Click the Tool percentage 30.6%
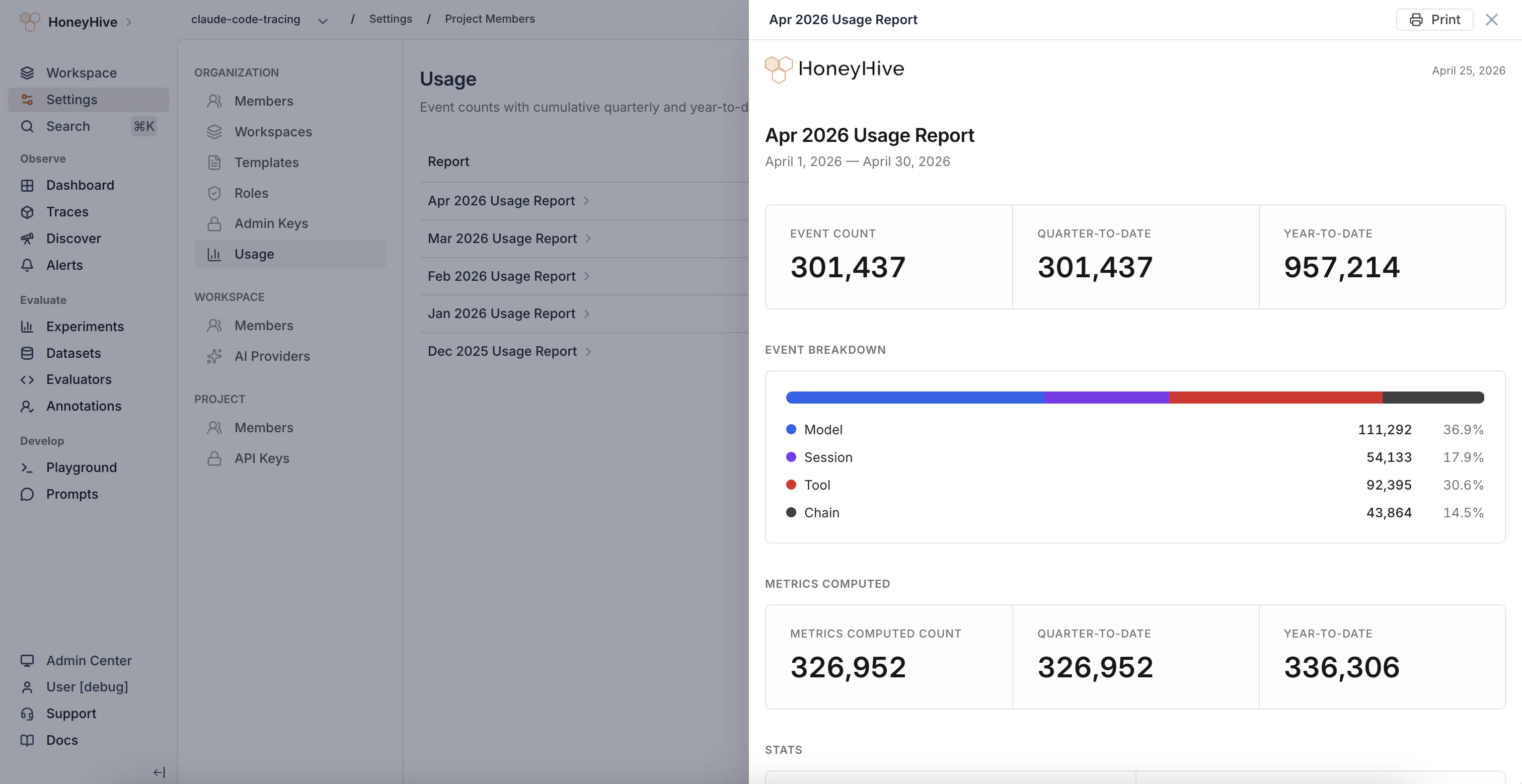The width and height of the screenshot is (1522, 784). (x=1463, y=485)
